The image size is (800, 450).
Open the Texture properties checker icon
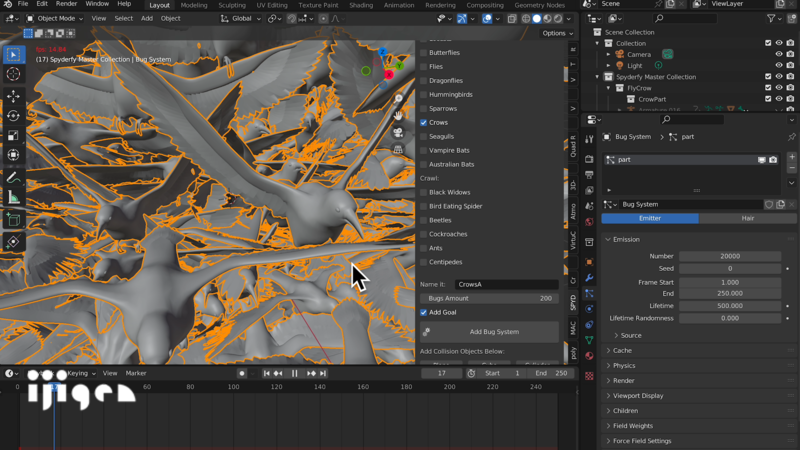[589, 376]
